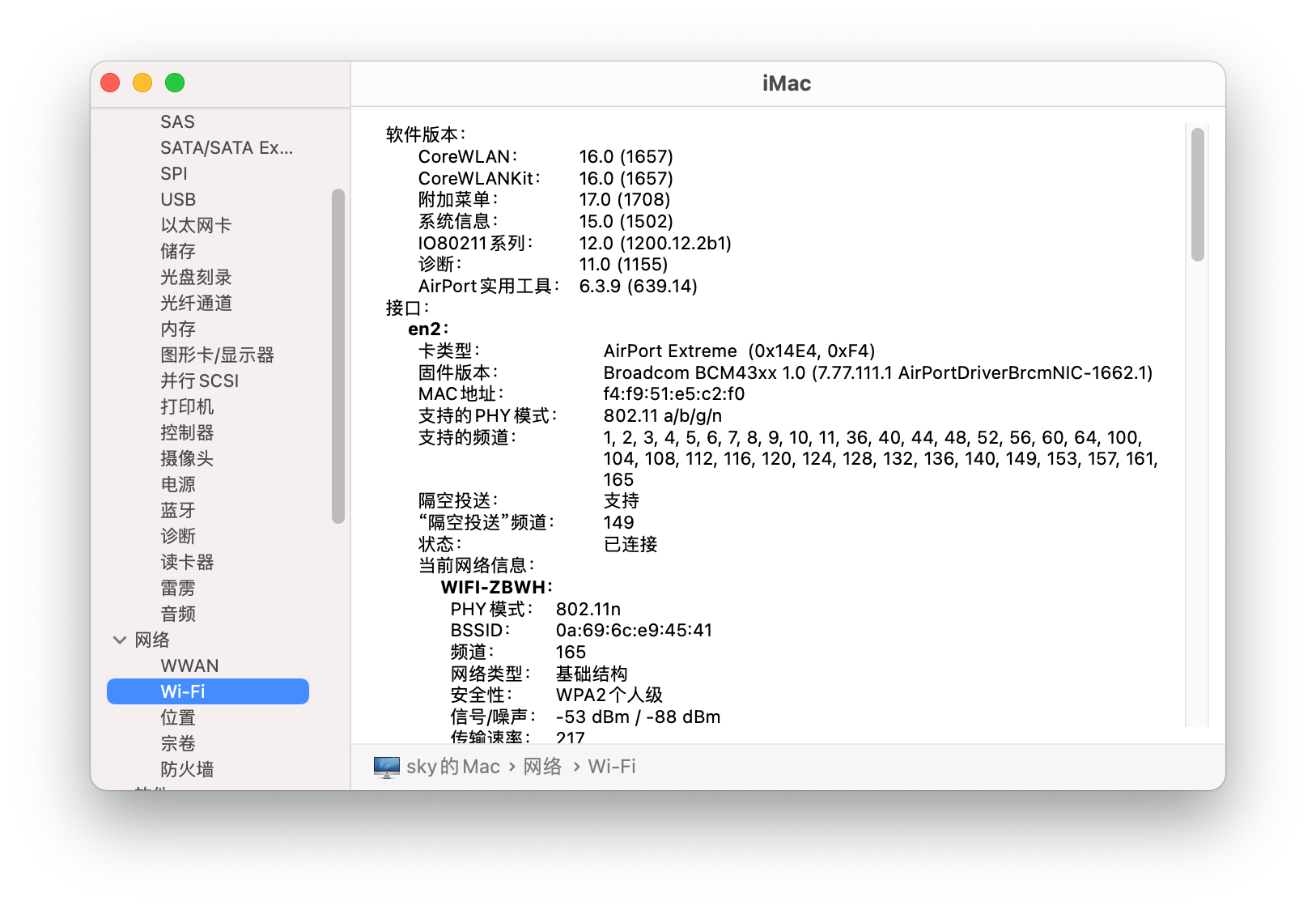Click the 基础结构 network type value

coord(592,674)
